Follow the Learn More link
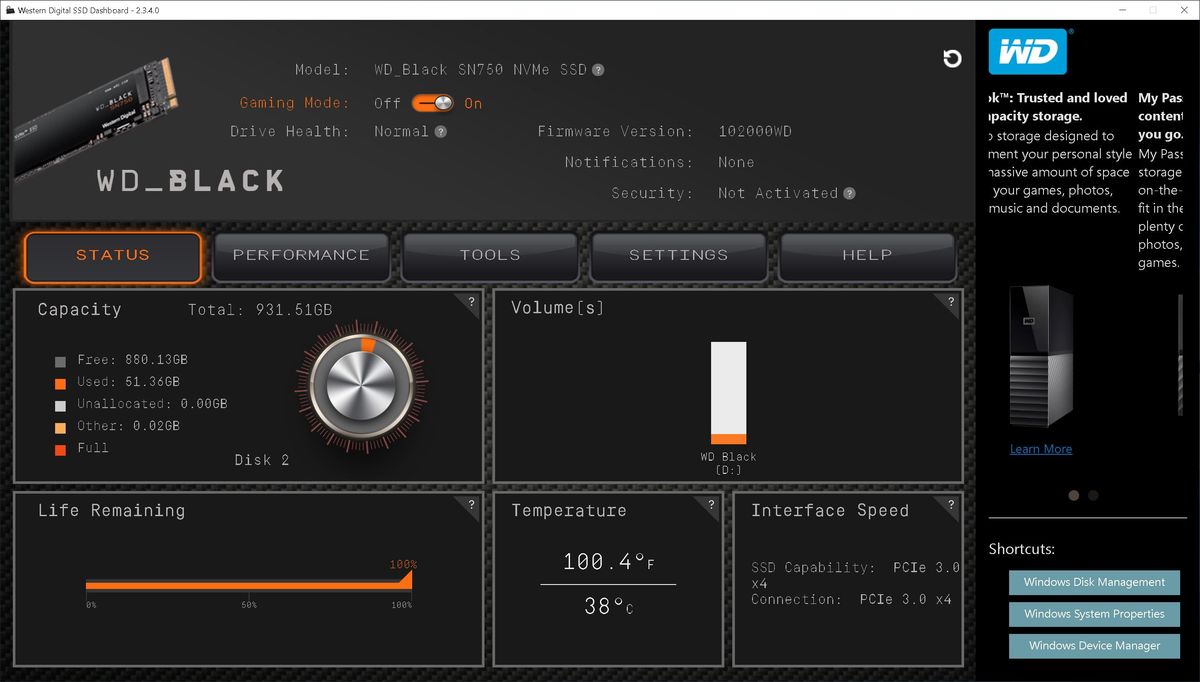Screen dimensions: 1200x682 [x=1041, y=449]
